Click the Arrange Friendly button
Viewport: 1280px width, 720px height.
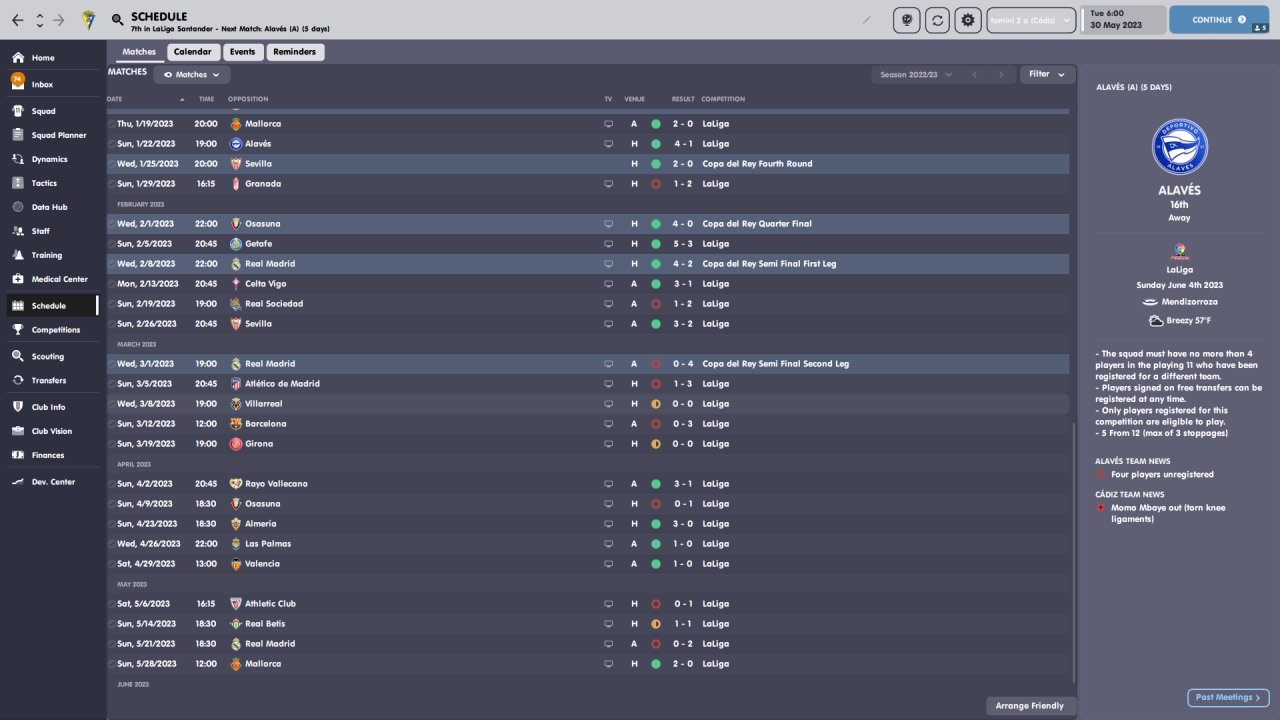1031,706
